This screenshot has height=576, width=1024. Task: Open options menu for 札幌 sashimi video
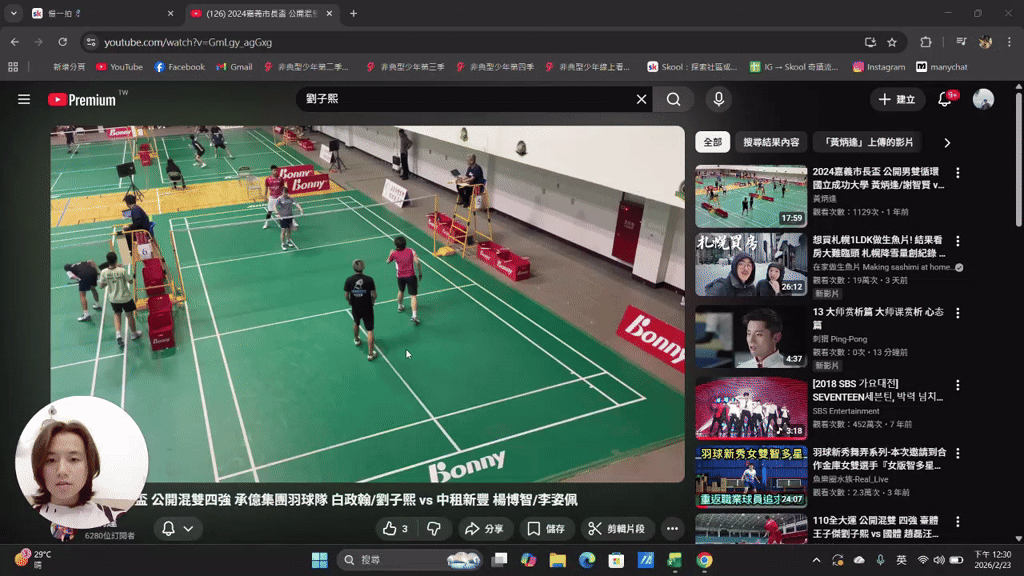pyautogui.click(x=957, y=241)
